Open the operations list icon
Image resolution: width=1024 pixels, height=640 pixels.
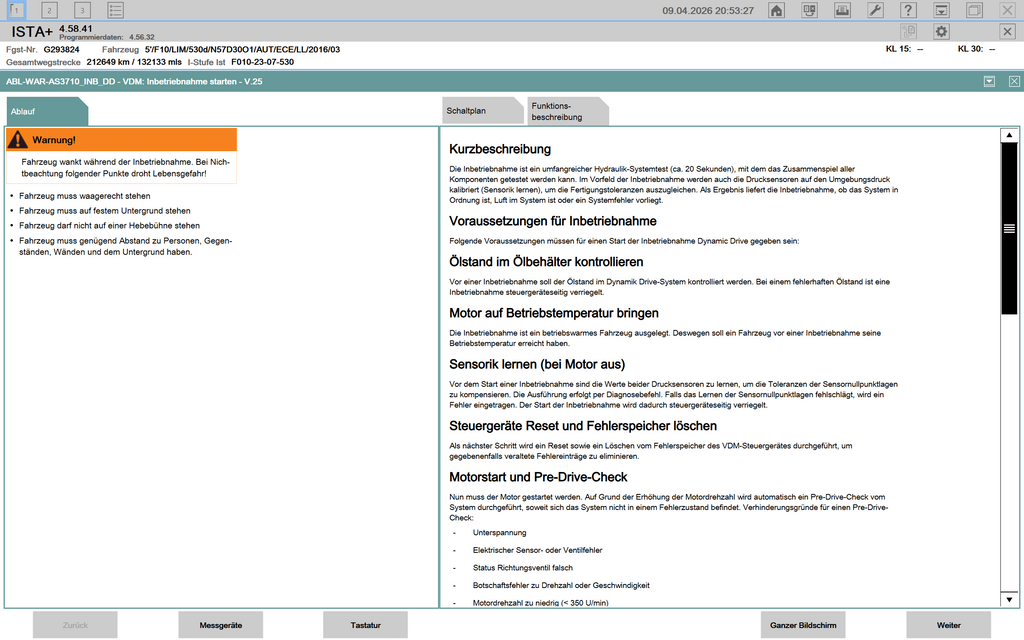point(115,10)
